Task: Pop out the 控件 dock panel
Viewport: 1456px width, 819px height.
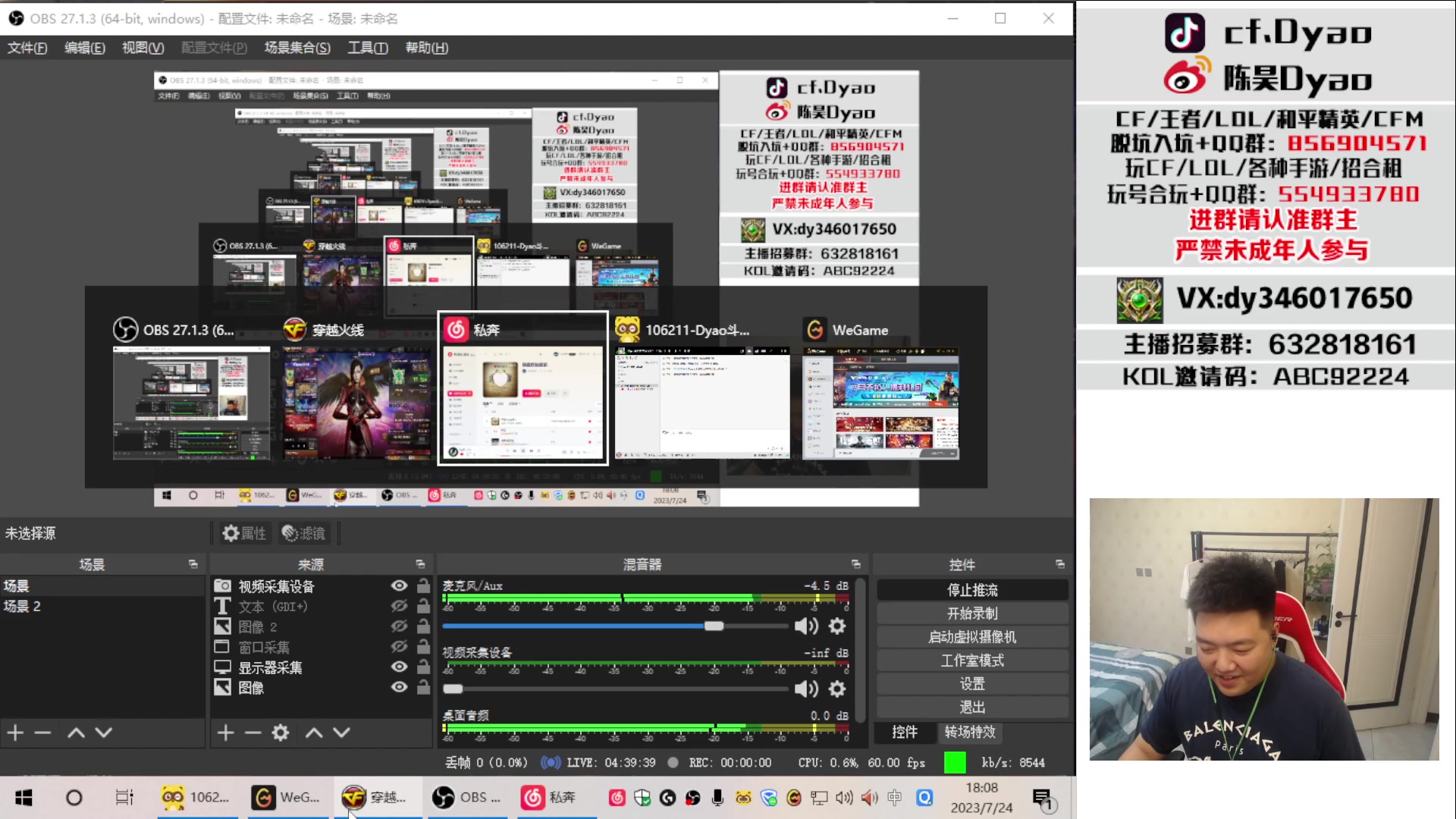Action: [1060, 564]
